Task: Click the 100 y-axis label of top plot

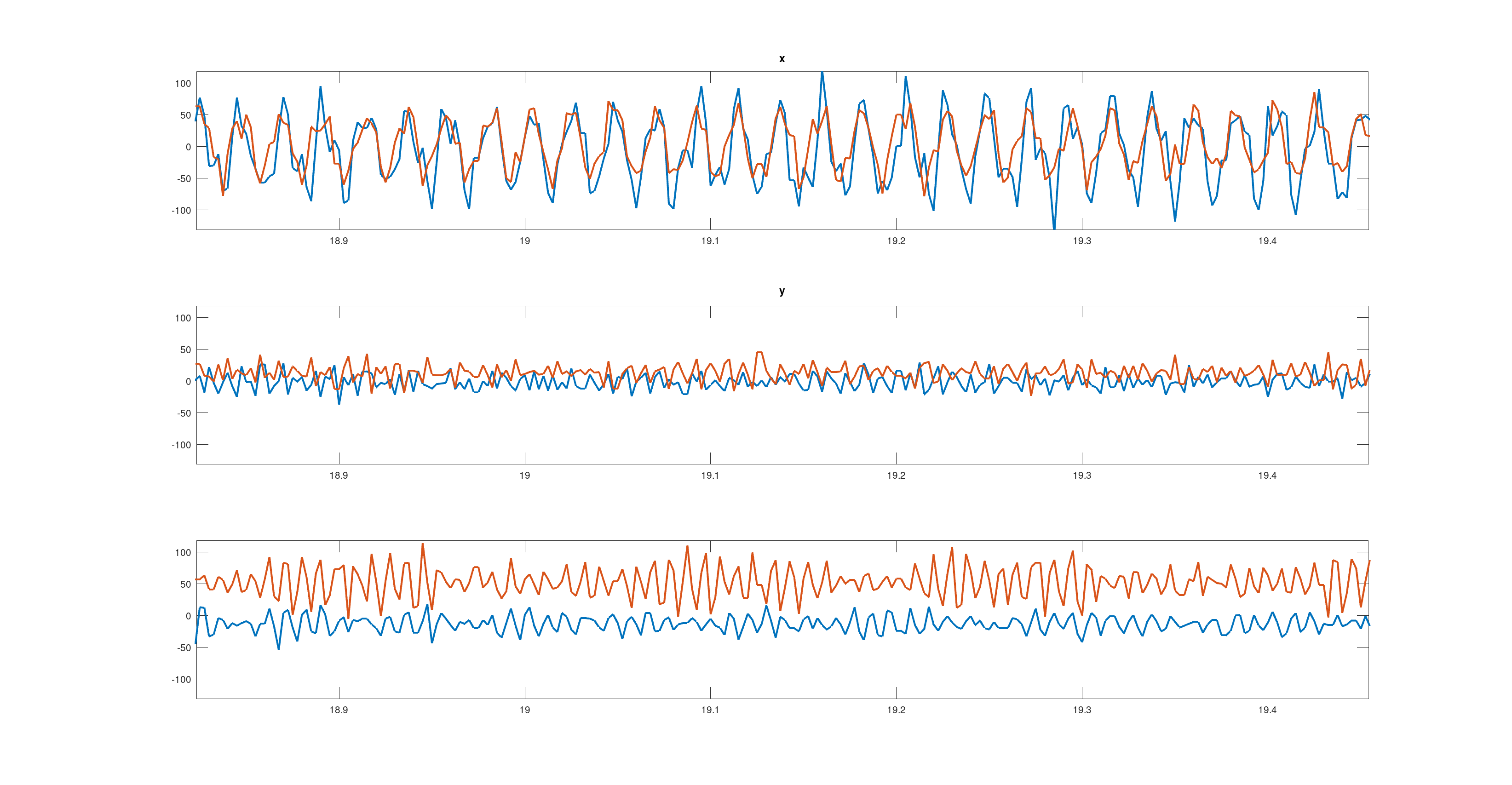Action: click(x=183, y=83)
